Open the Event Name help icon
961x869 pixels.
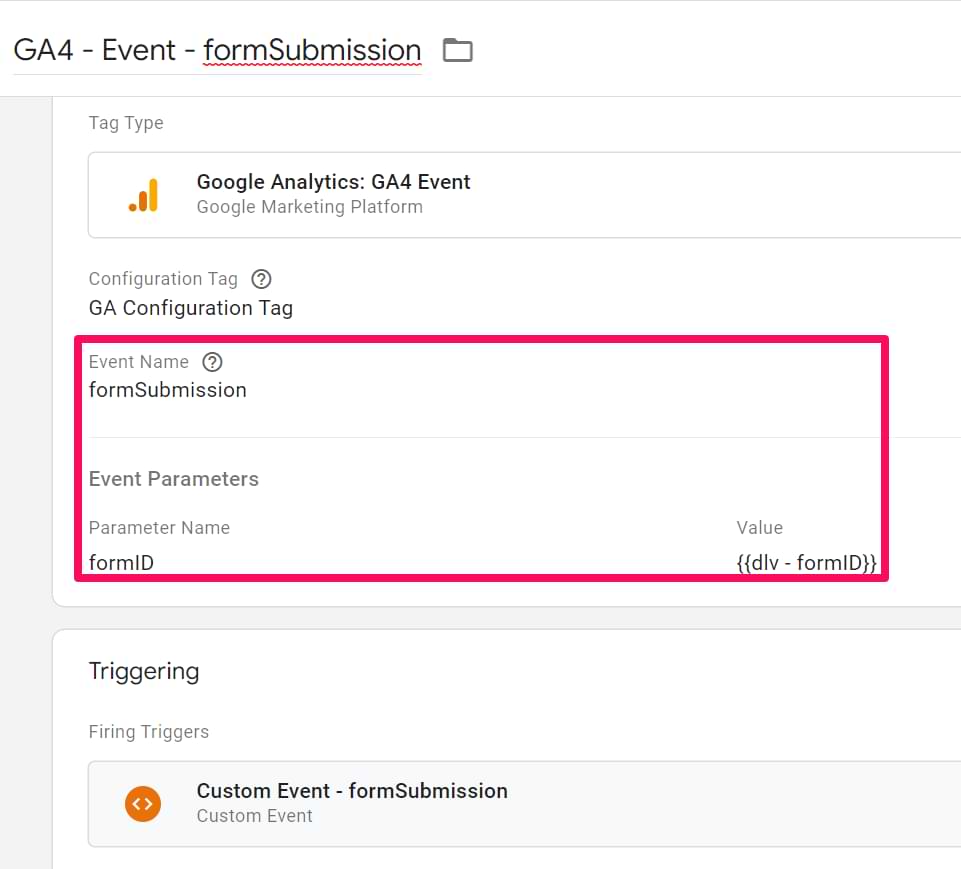(x=212, y=362)
